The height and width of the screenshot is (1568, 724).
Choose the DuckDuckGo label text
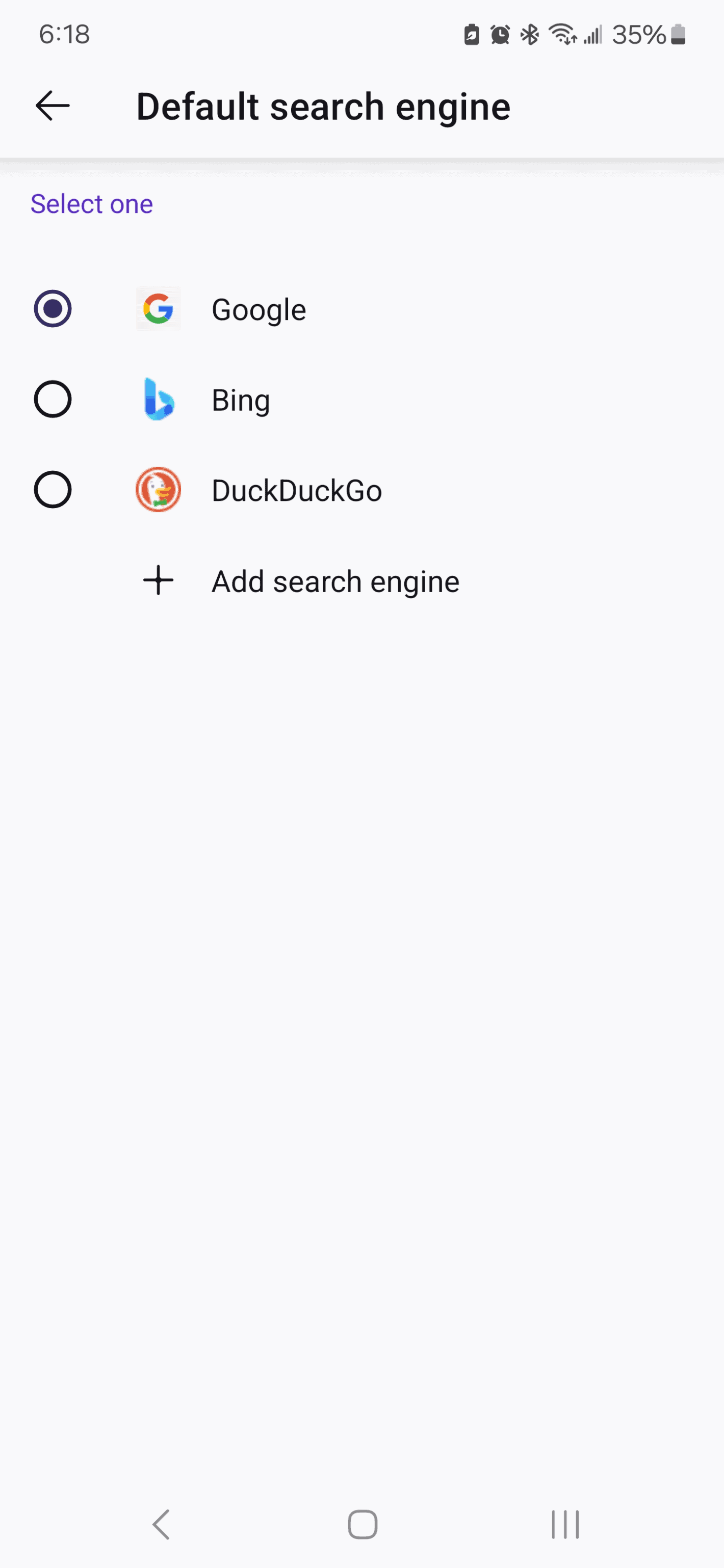click(297, 491)
